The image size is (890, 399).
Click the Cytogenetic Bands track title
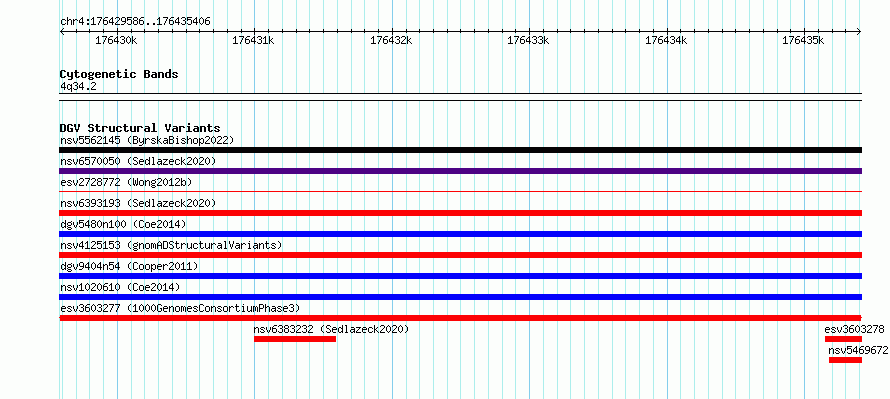click(x=119, y=74)
